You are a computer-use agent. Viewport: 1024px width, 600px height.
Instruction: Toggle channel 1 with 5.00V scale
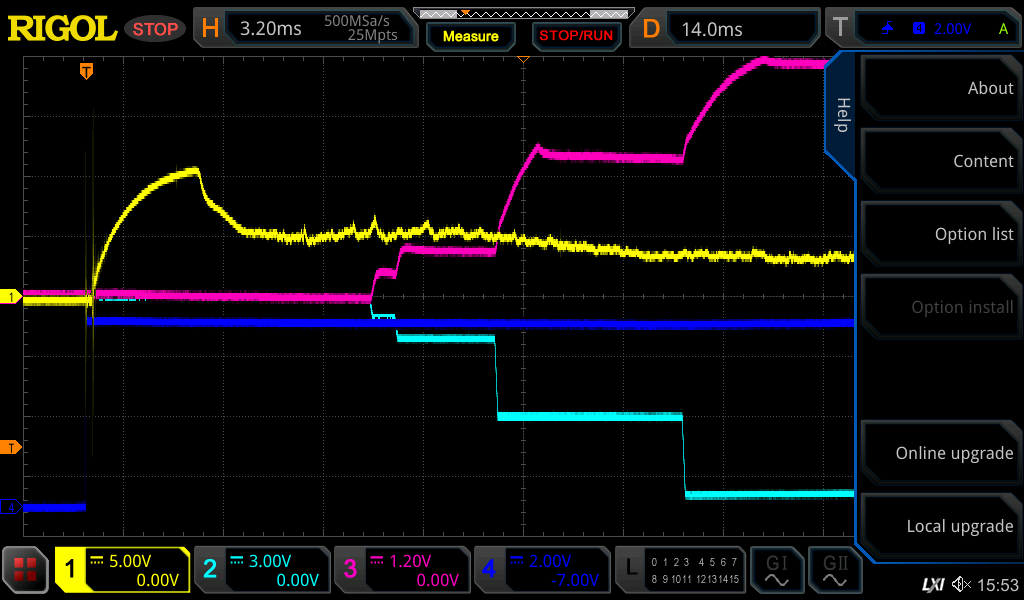[x=122, y=571]
